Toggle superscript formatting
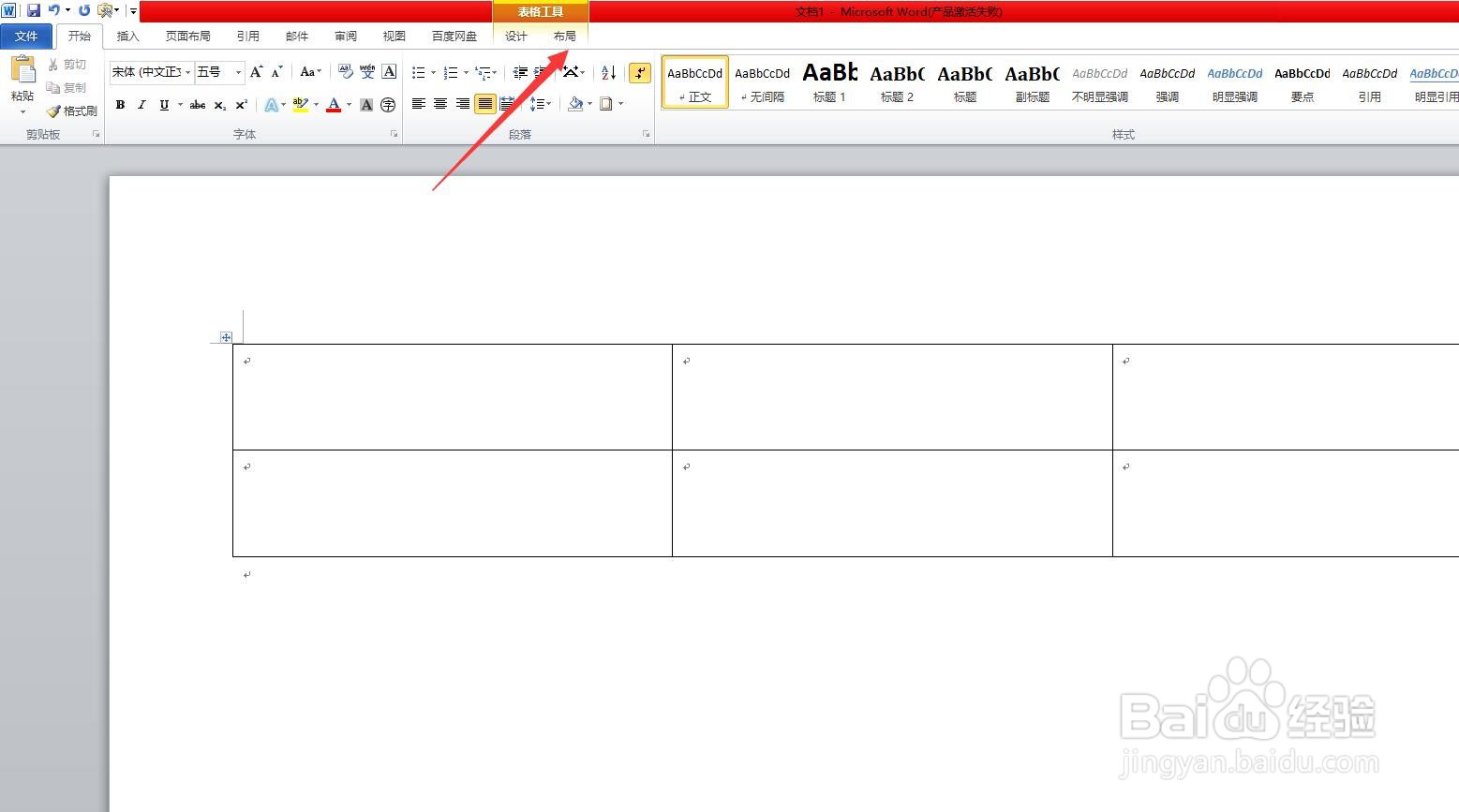Image resolution: width=1459 pixels, height=812 pixels. 241,105
